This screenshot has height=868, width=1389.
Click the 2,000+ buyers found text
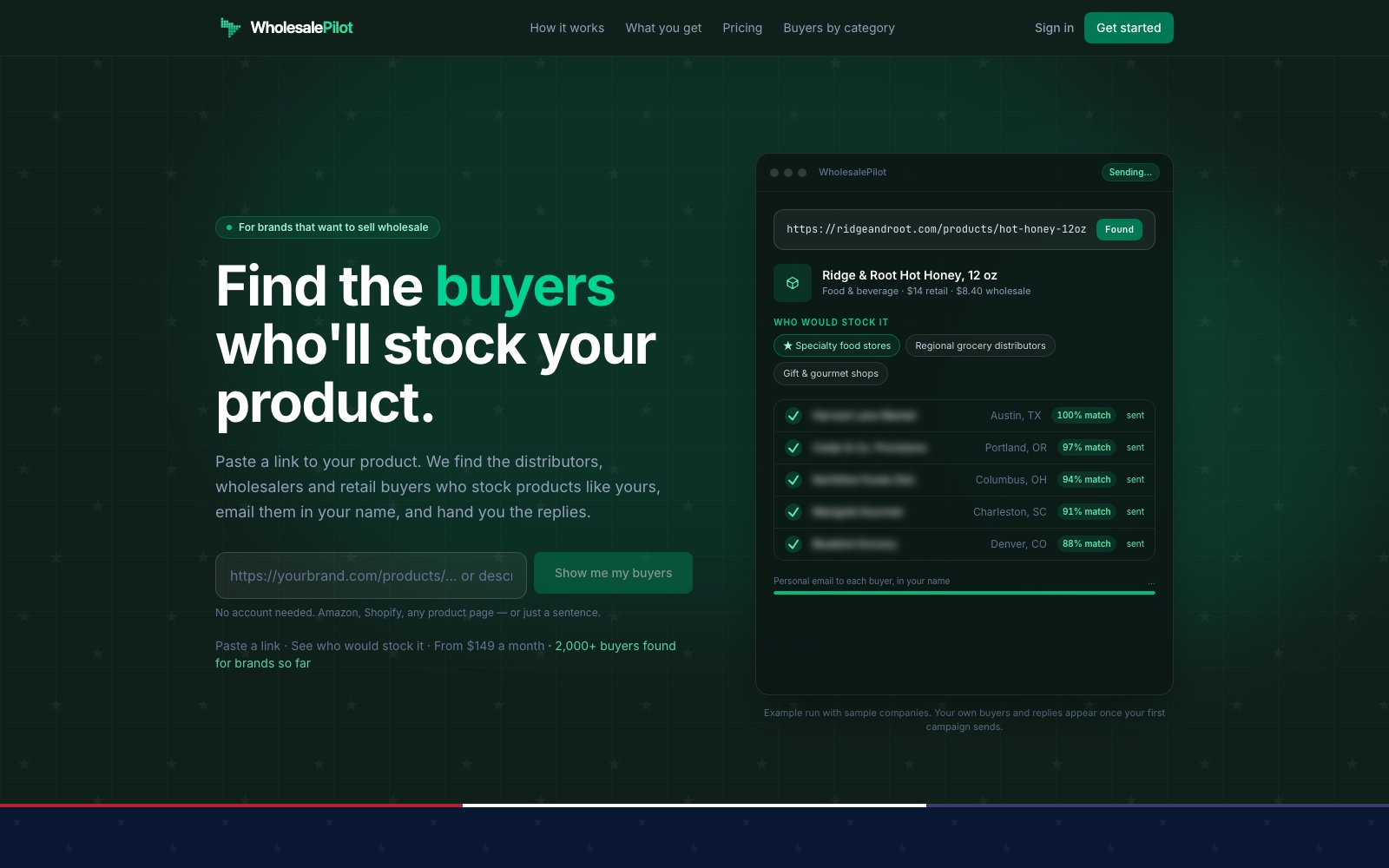[616, 646]
